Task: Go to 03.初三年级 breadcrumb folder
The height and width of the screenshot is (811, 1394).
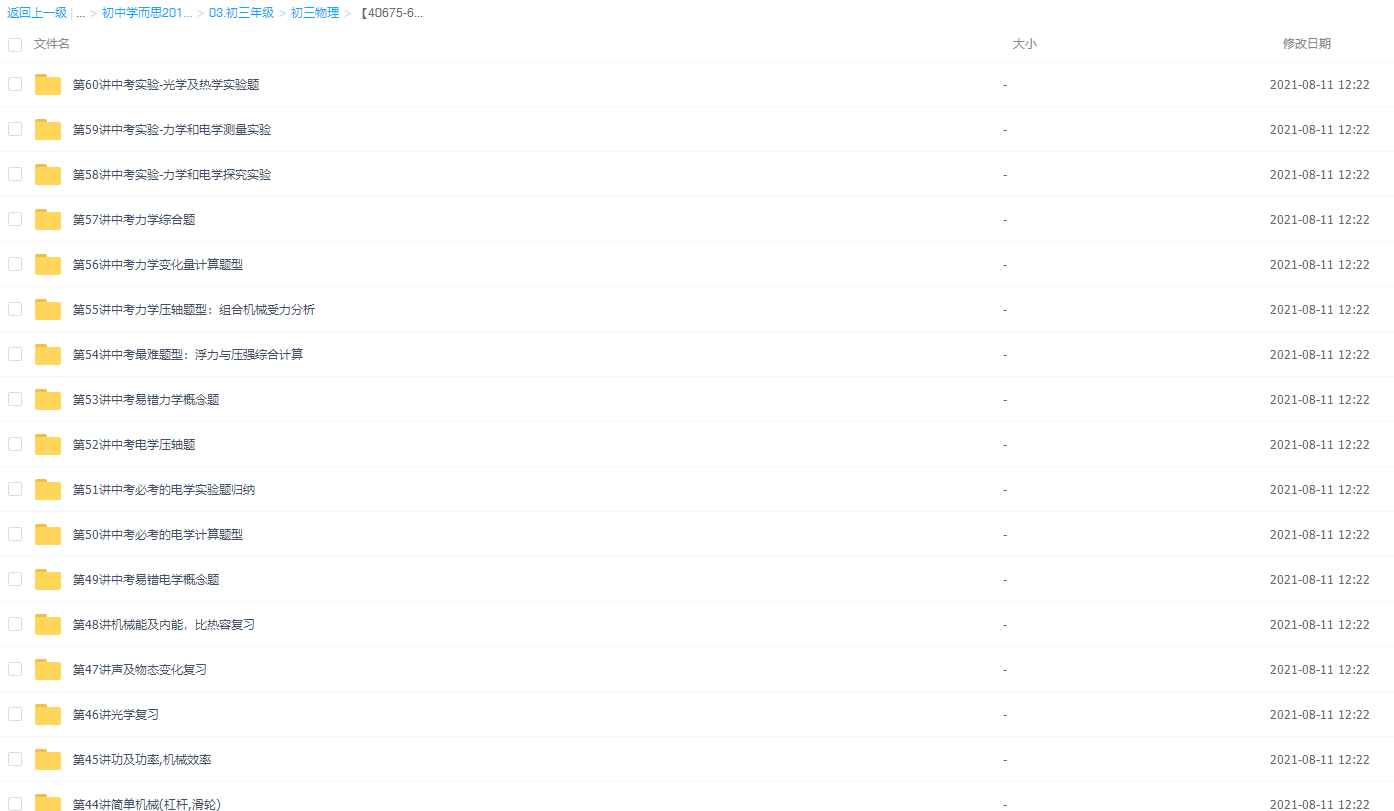Action: point(241,13)
